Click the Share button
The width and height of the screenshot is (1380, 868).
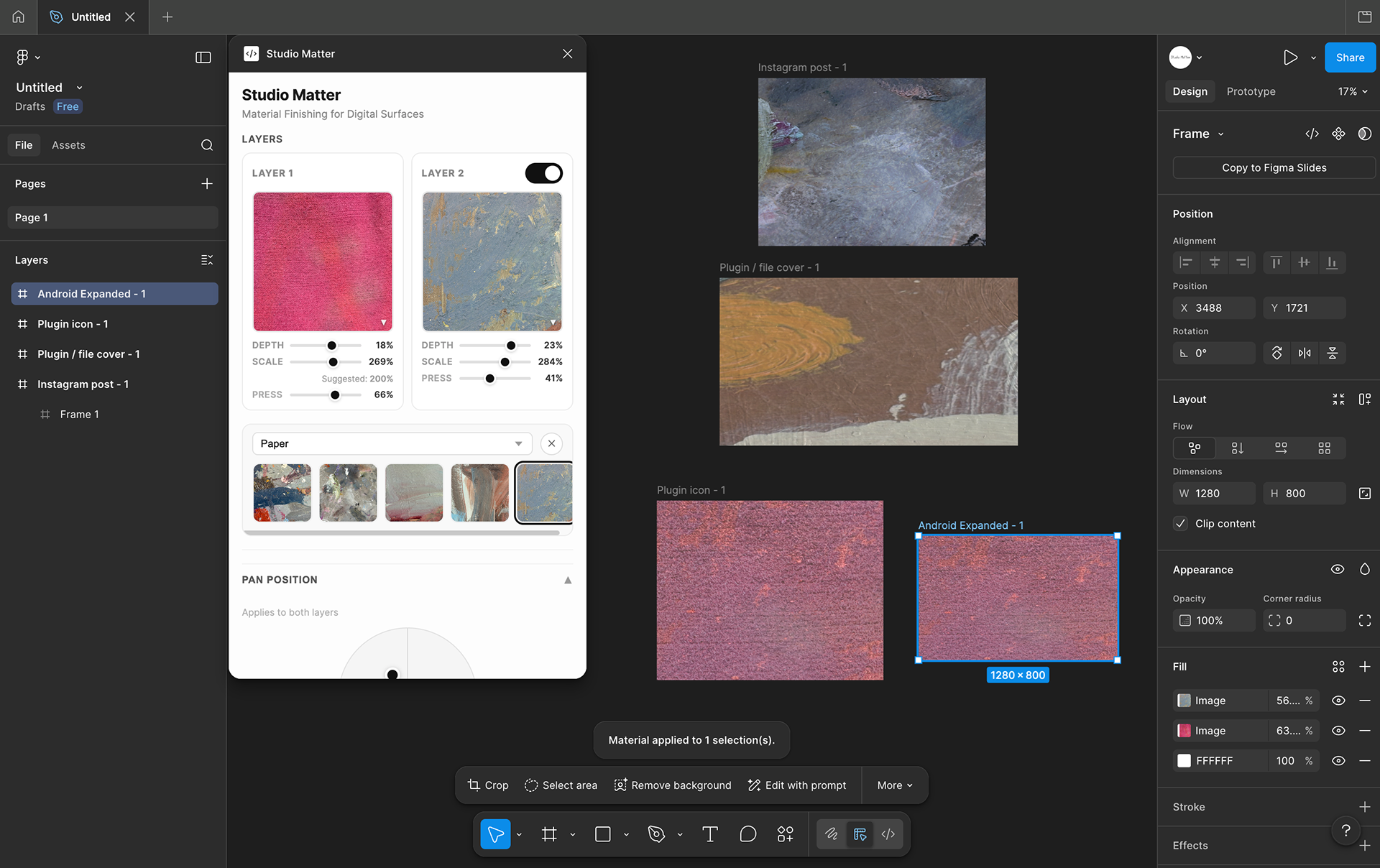[x=1349, y=57]
